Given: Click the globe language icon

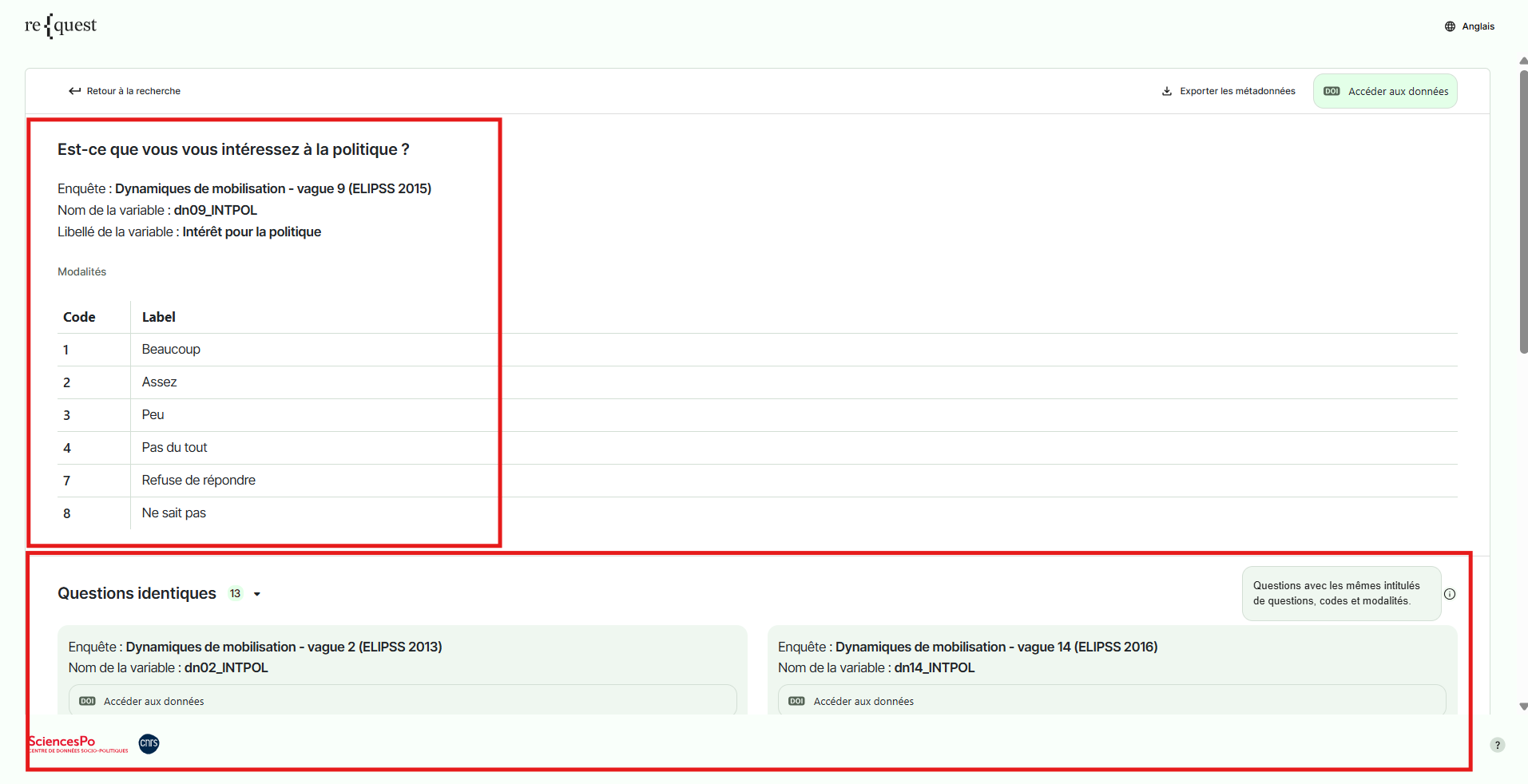Looking at the screenshot, I should click(1450, 26).
